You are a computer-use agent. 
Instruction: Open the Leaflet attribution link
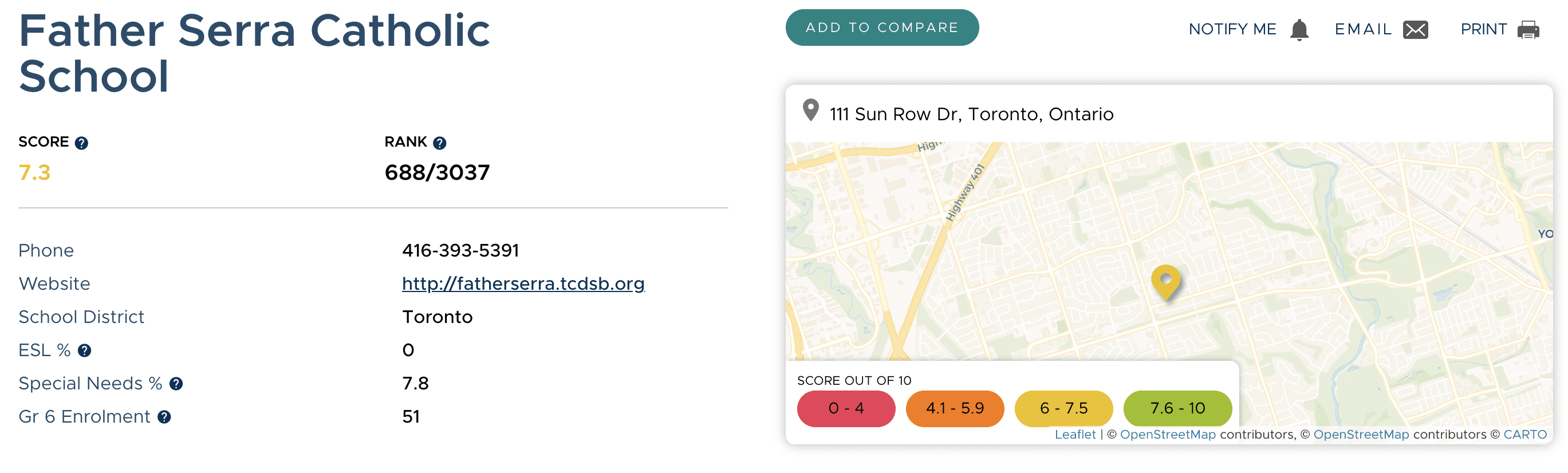coord(1075,435)
